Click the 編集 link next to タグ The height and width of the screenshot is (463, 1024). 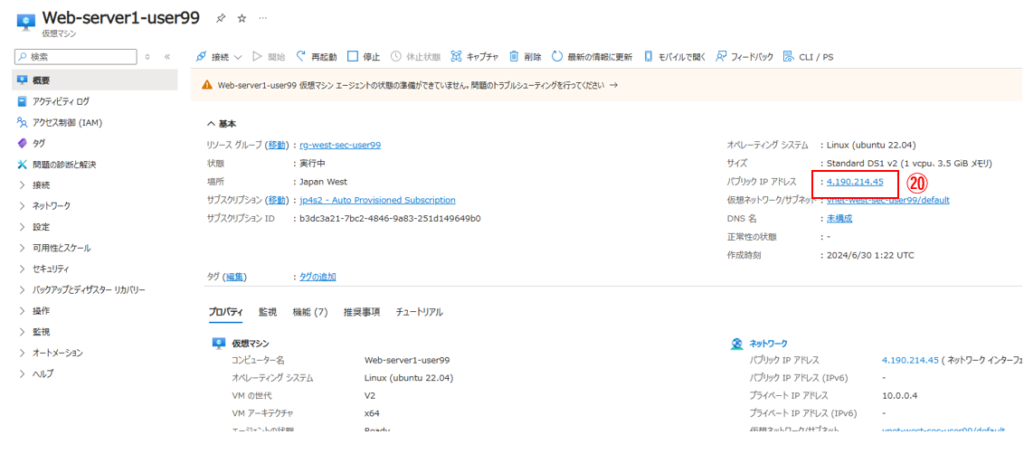235,277
